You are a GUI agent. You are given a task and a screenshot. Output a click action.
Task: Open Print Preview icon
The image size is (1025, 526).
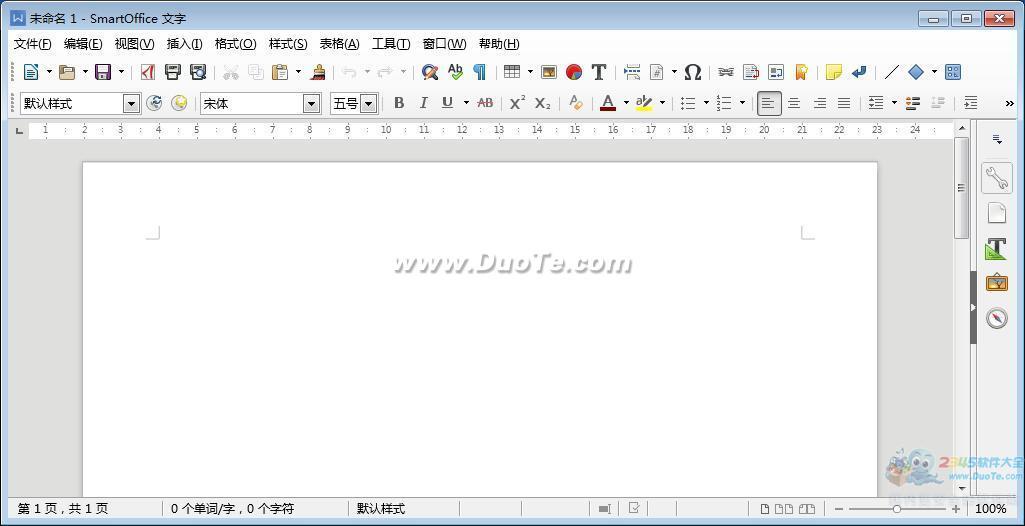click(x=198, y=72)
